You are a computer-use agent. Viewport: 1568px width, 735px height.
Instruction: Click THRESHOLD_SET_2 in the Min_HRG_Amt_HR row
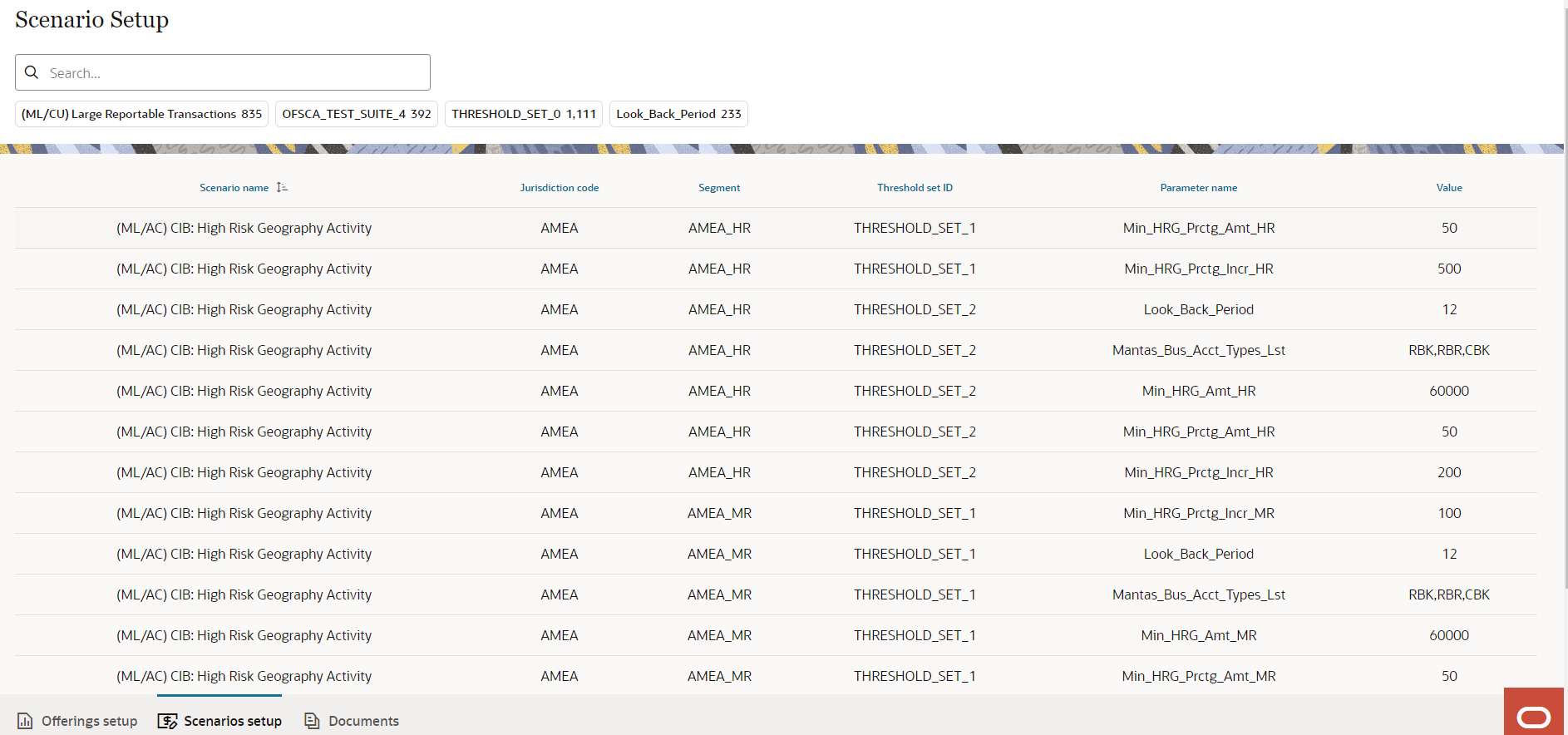pos(915,391)
